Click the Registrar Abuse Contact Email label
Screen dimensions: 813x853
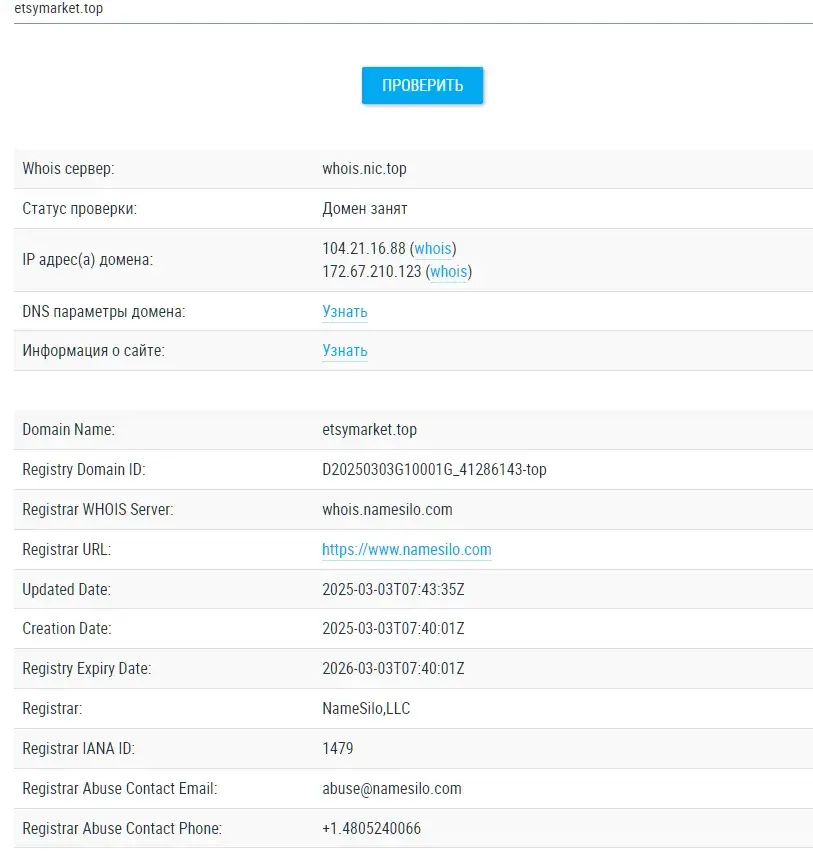point(120,789)
